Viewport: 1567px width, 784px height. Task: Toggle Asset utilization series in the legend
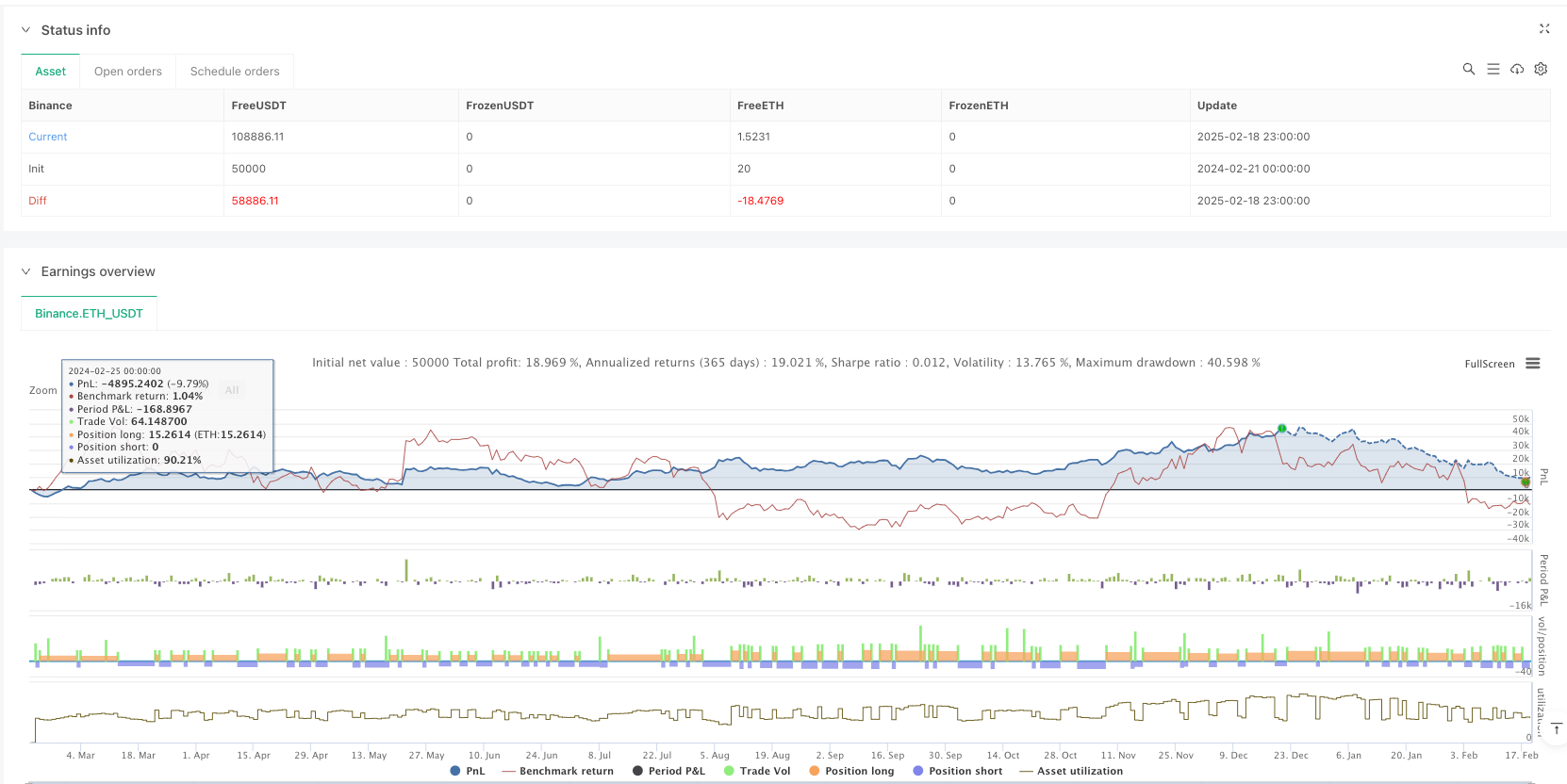pos(1072,771)
